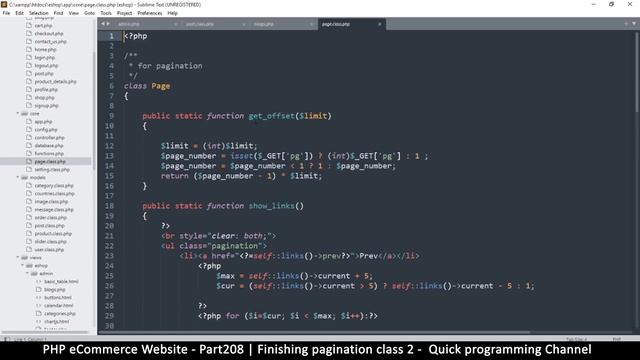The height and width of the screenshot is (360, 640).
Task: Open the Goto menu
Action: [x=89, y=13]
